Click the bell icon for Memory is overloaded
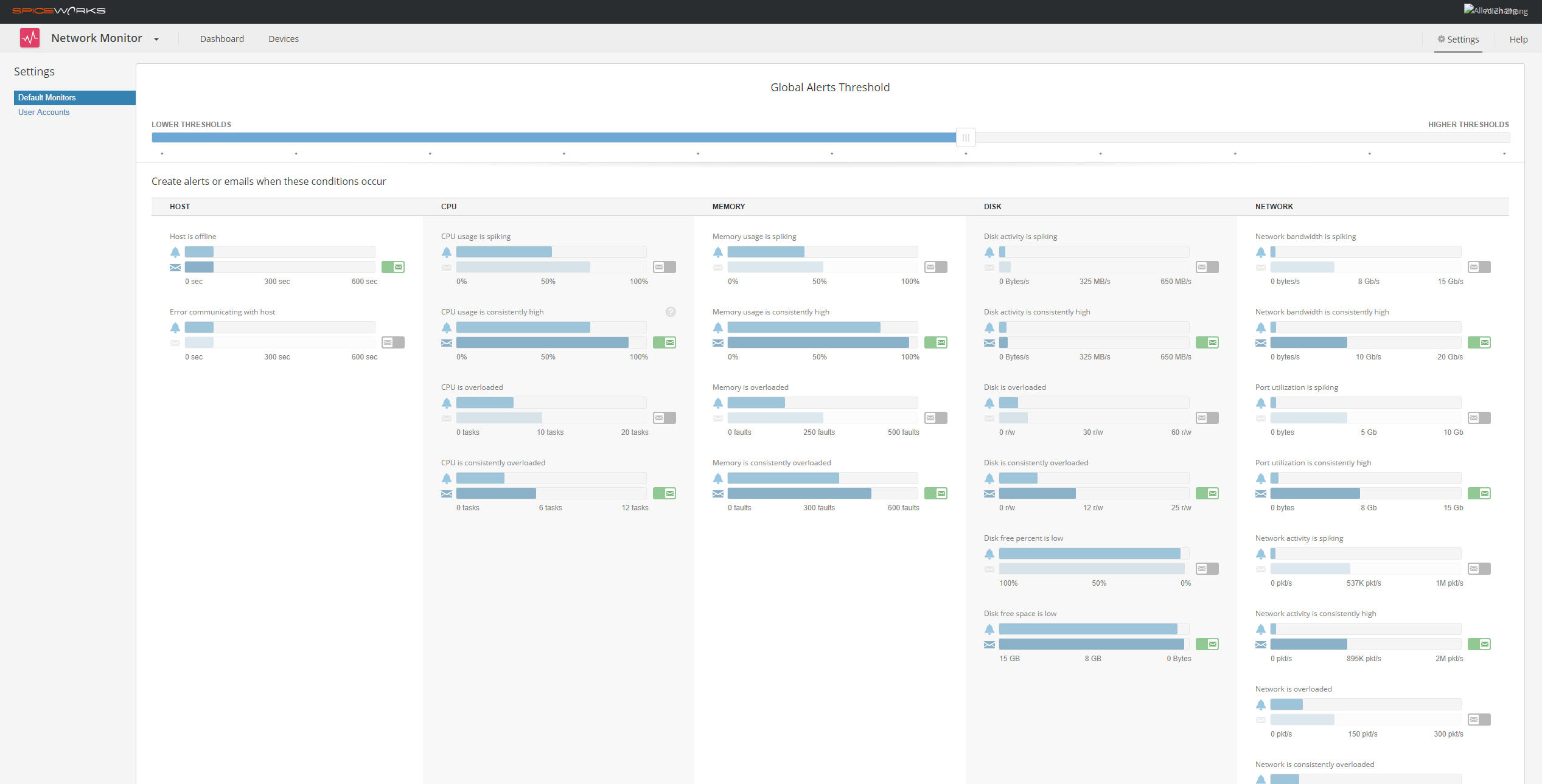The width and height of the screenshot is (1542, 784). click(x=718, y=403)
